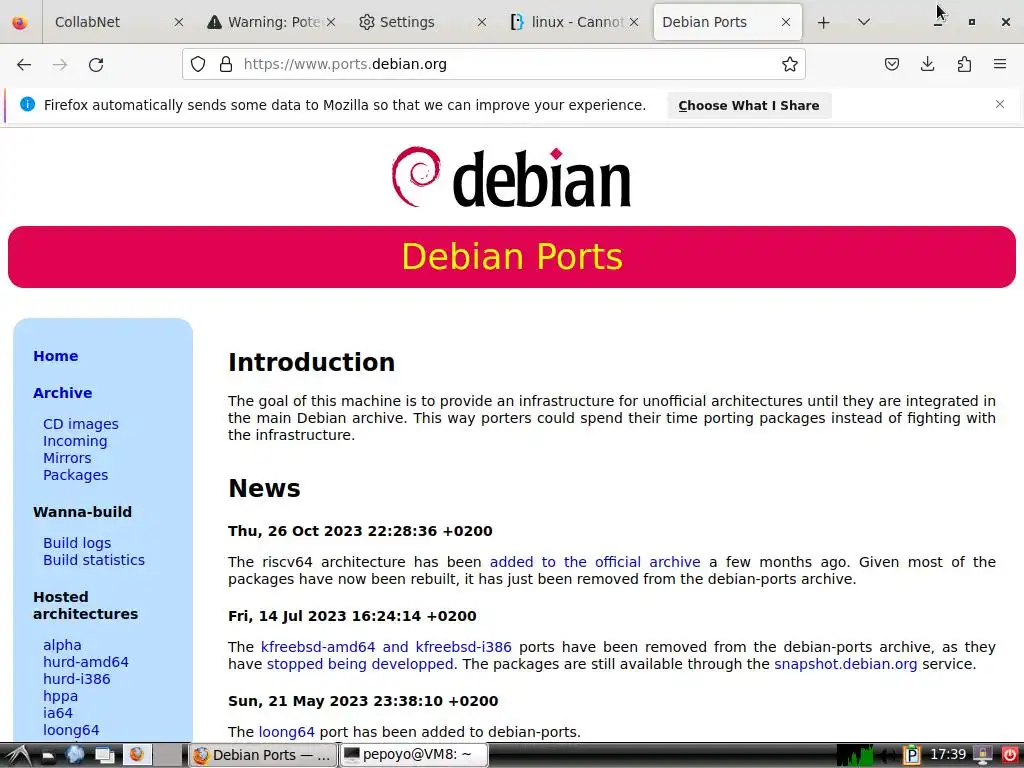Dismiss the Firefox data notification bar
Image resolution: width=1024 pixels, height=768 pixels.
tap(1000, 104)
